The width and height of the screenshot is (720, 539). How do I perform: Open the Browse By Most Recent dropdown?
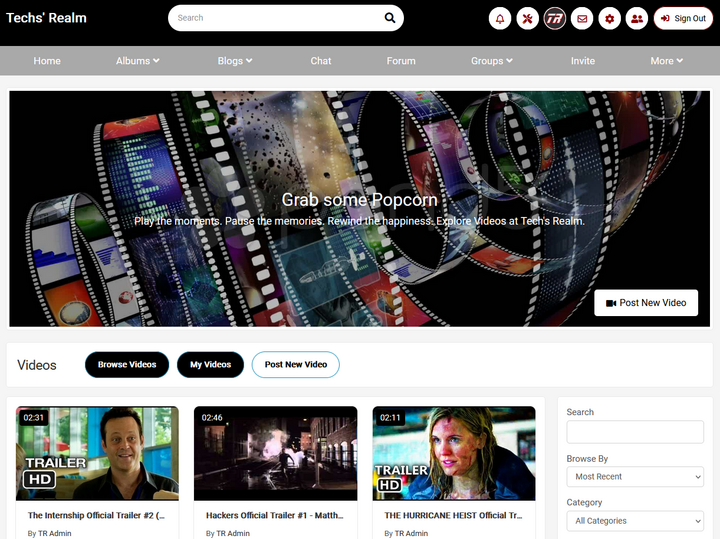pyautogui.click(x=635, y=477)
